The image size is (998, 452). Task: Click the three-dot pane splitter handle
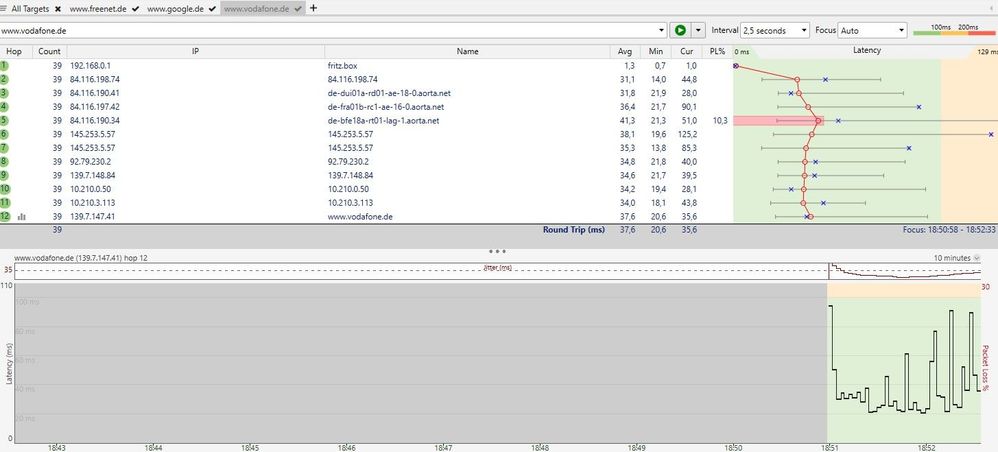(497, 251)
